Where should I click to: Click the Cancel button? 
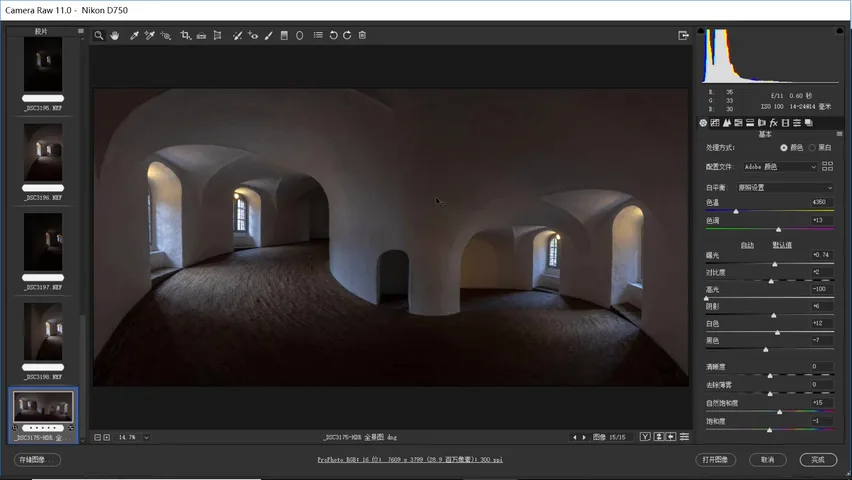(767, 460)
